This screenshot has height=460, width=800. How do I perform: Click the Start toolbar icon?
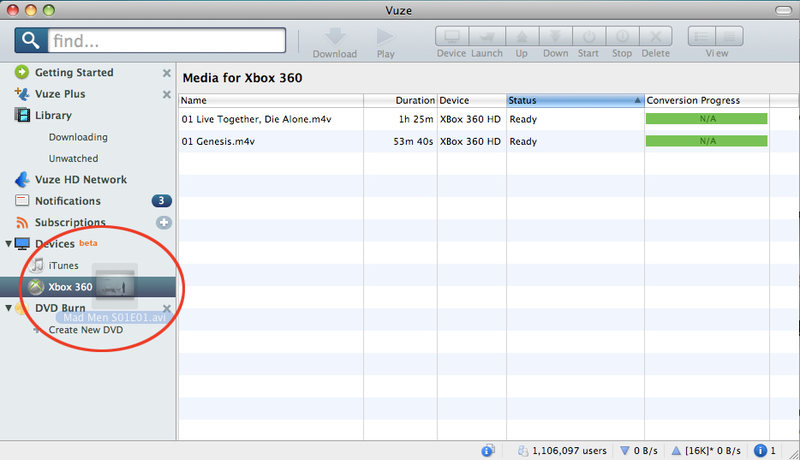click(x=588, y=36)
